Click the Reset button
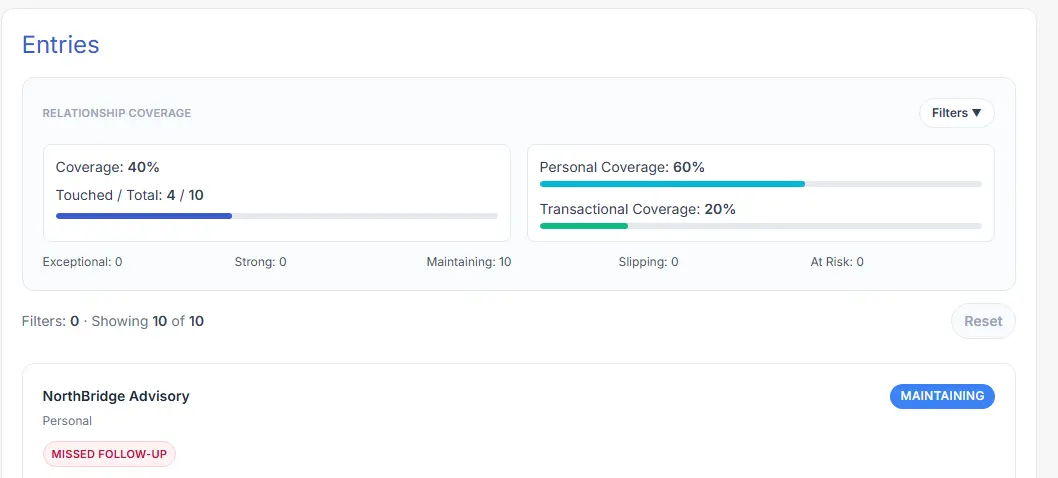 coord(983,321)
